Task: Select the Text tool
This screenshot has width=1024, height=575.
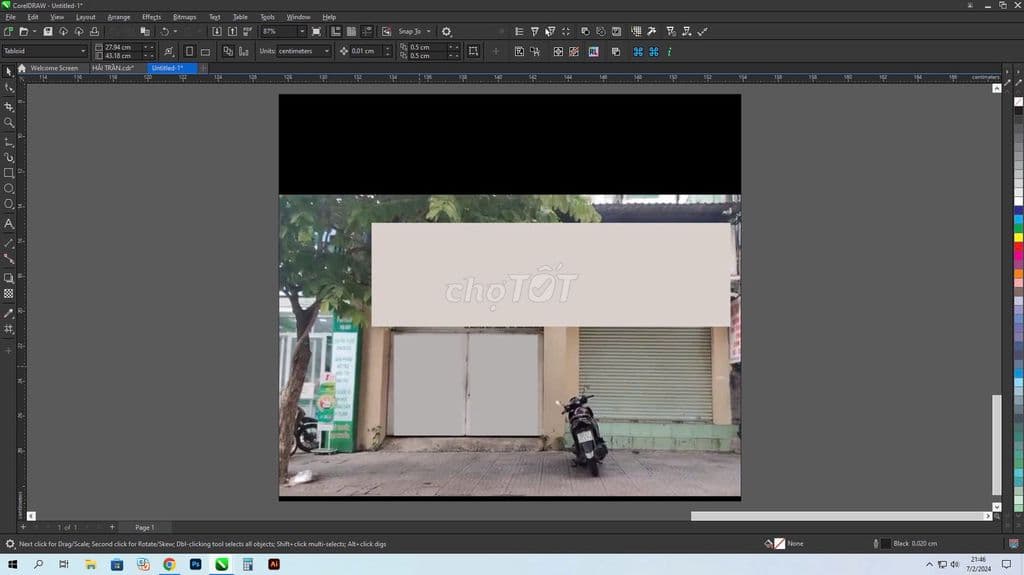Action: click(8, 223)
